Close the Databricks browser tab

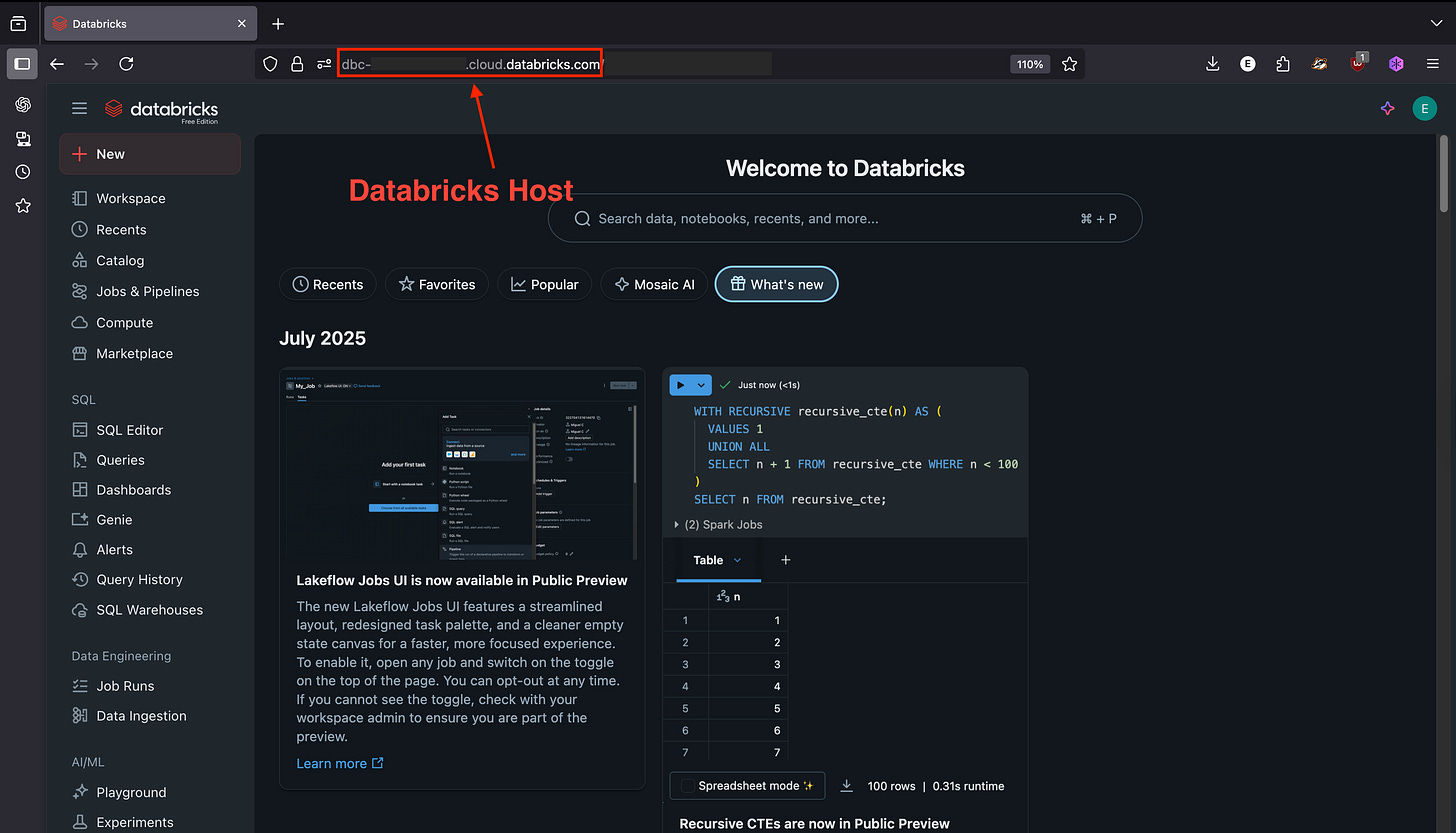(240, 23)
